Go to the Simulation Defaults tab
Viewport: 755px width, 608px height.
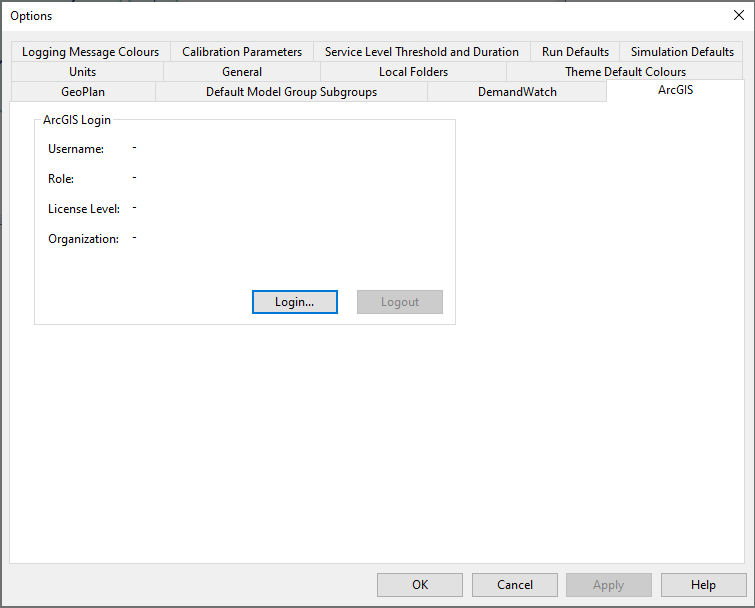(682, 52)
